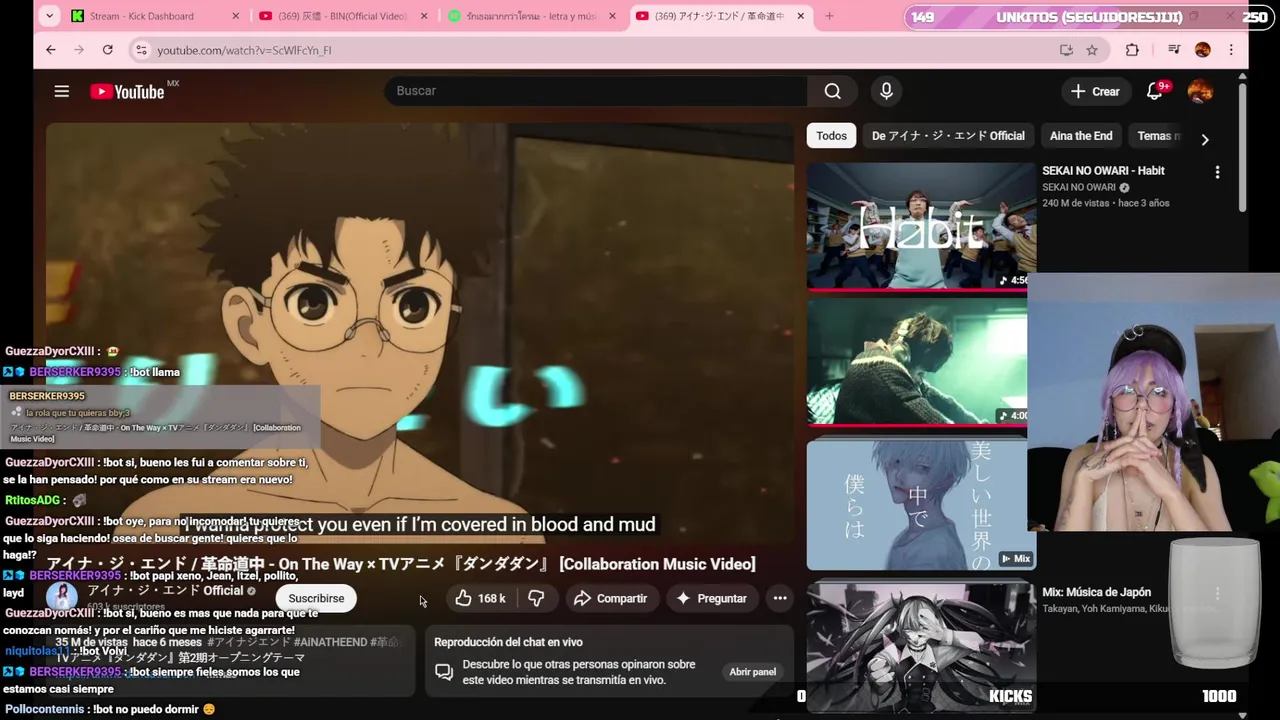The height and width of the screenshot is (720, 1280).
Task: Like the video with thumbs up 168 k
Action: pos(481,598)
